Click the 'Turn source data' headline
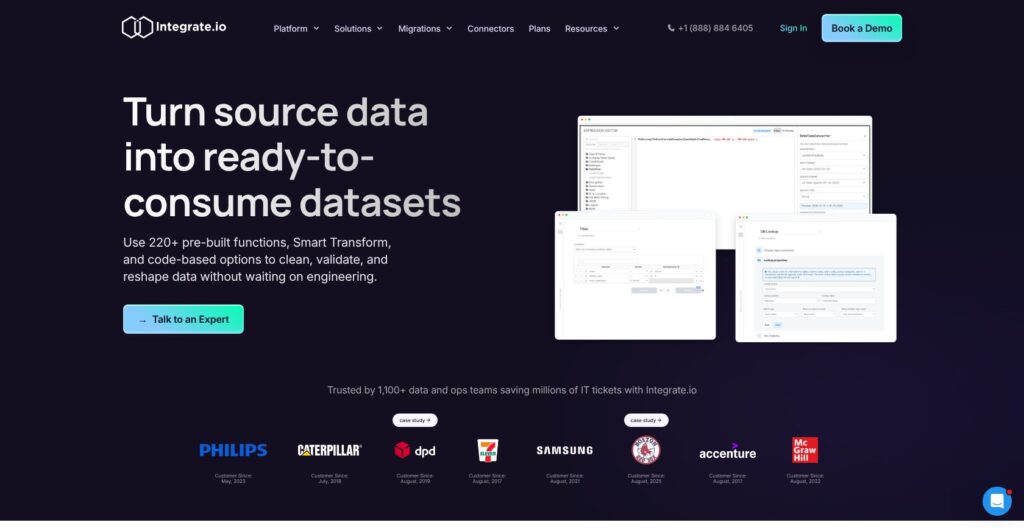The height and width of the screenshot is (528, 1024). coord(292,157)
